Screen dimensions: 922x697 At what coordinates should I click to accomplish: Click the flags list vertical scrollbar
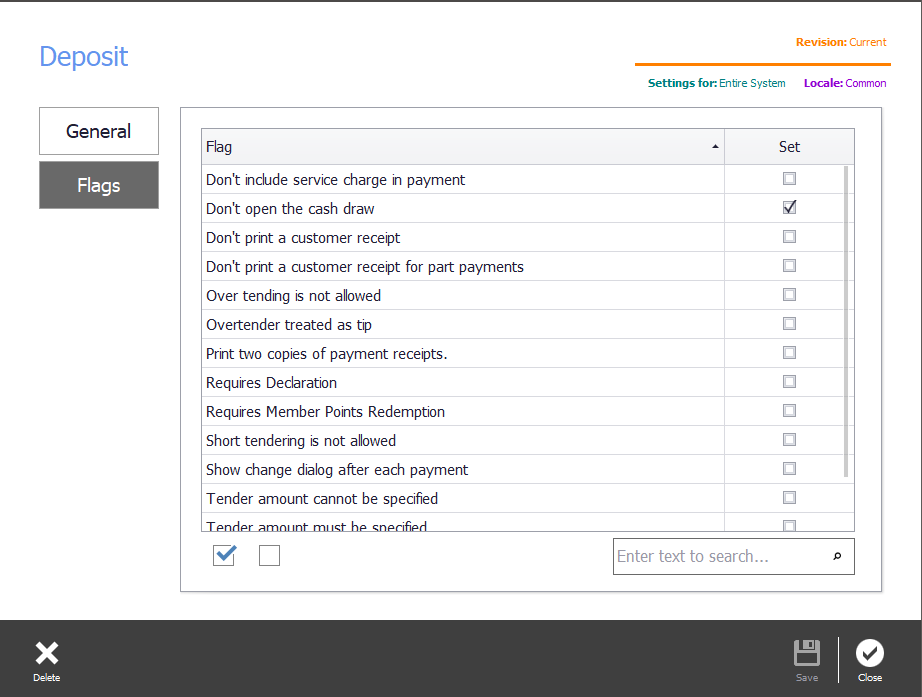pyautogui.click(x=847, y=320)
